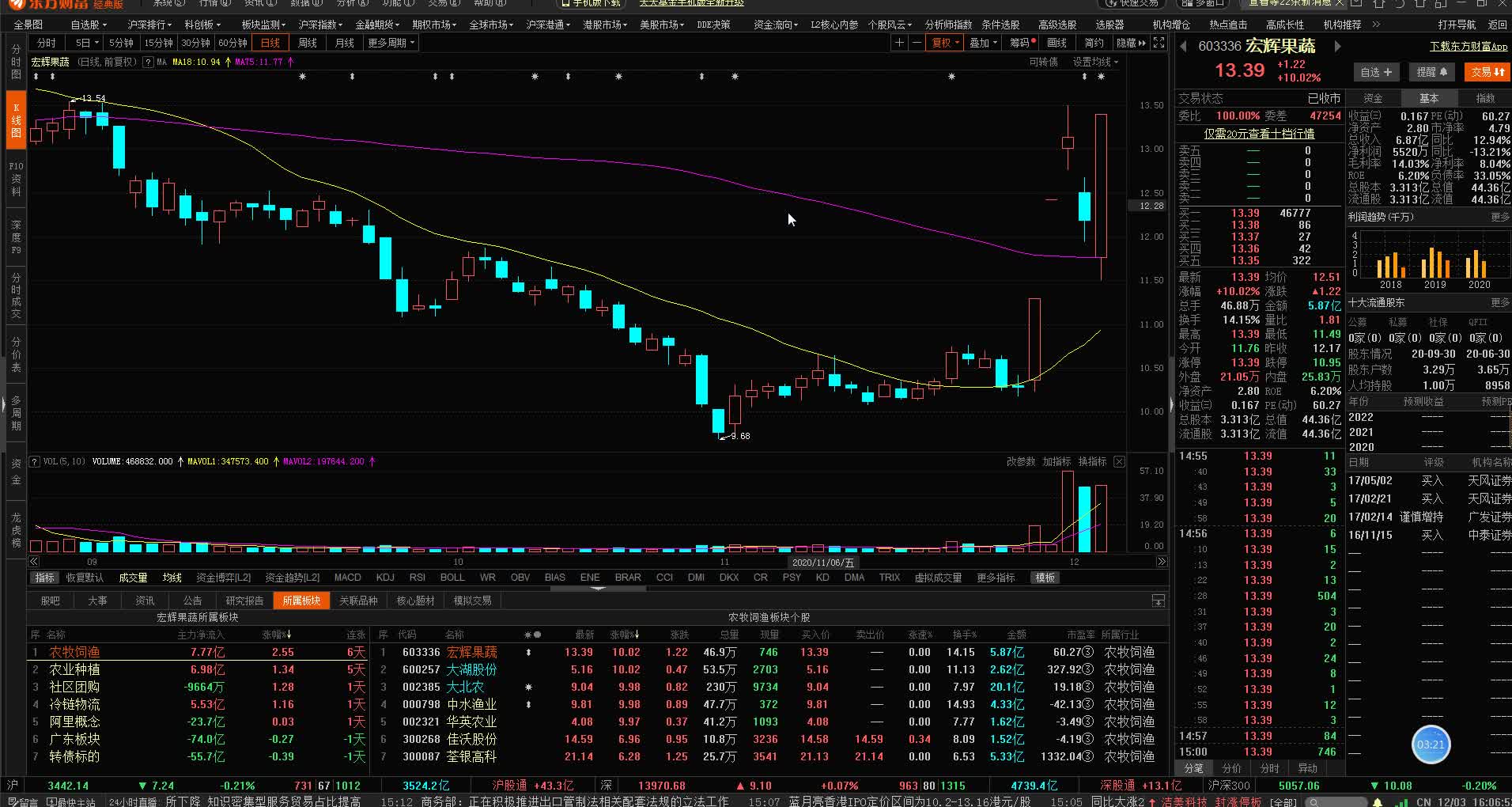Click the MA help question mark icon
1512x807 pixels.
(148, 62)
